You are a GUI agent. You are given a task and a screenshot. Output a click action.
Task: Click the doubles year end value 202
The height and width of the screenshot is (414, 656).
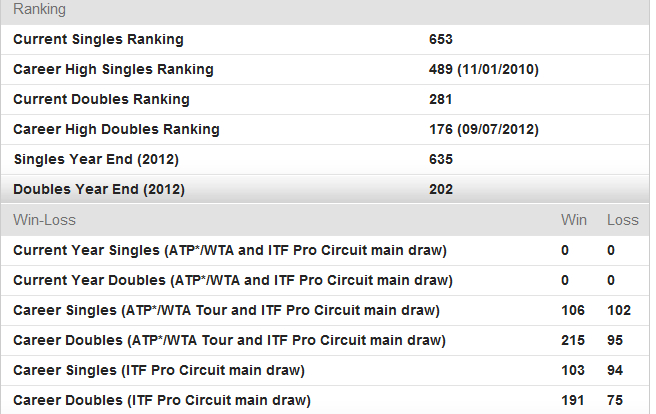441,190
